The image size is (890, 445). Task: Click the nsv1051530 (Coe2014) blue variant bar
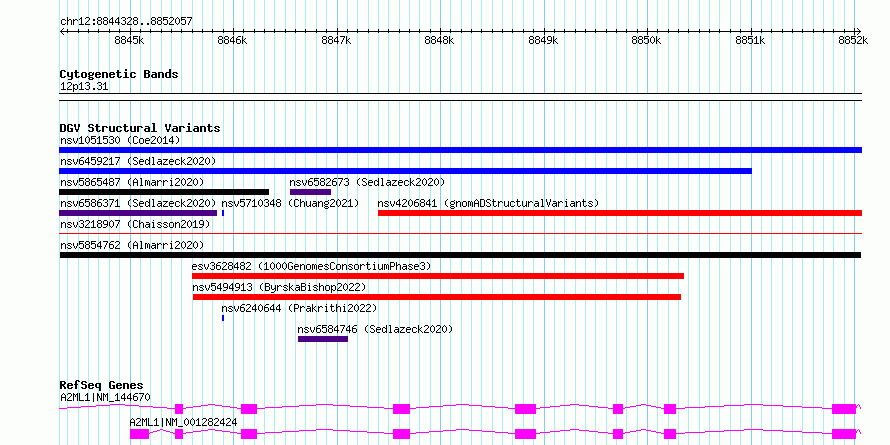[460, 150]
